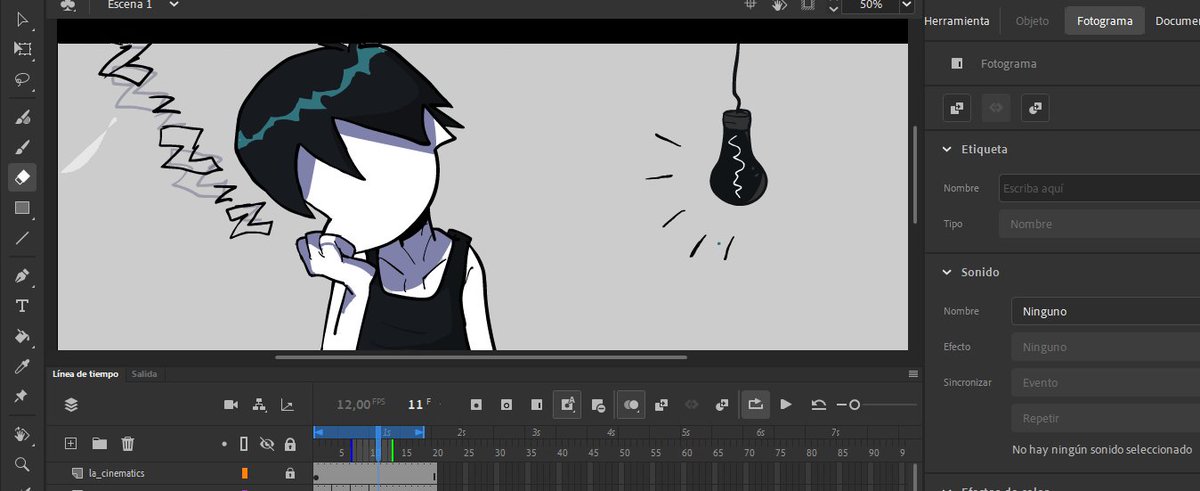Switch to the Herramienta tab
The width and height of the screenshot is (1200, 491).
tap(957, 20)
